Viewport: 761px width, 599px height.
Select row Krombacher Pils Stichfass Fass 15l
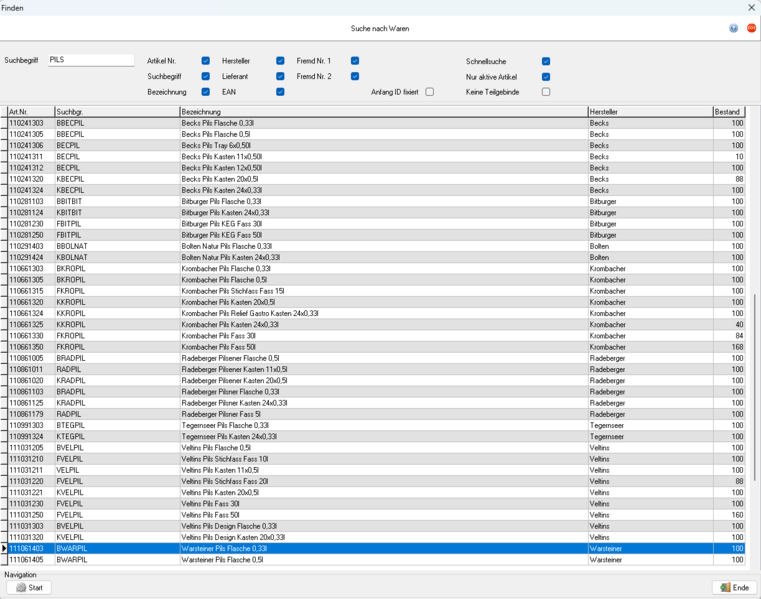(376, 291)
